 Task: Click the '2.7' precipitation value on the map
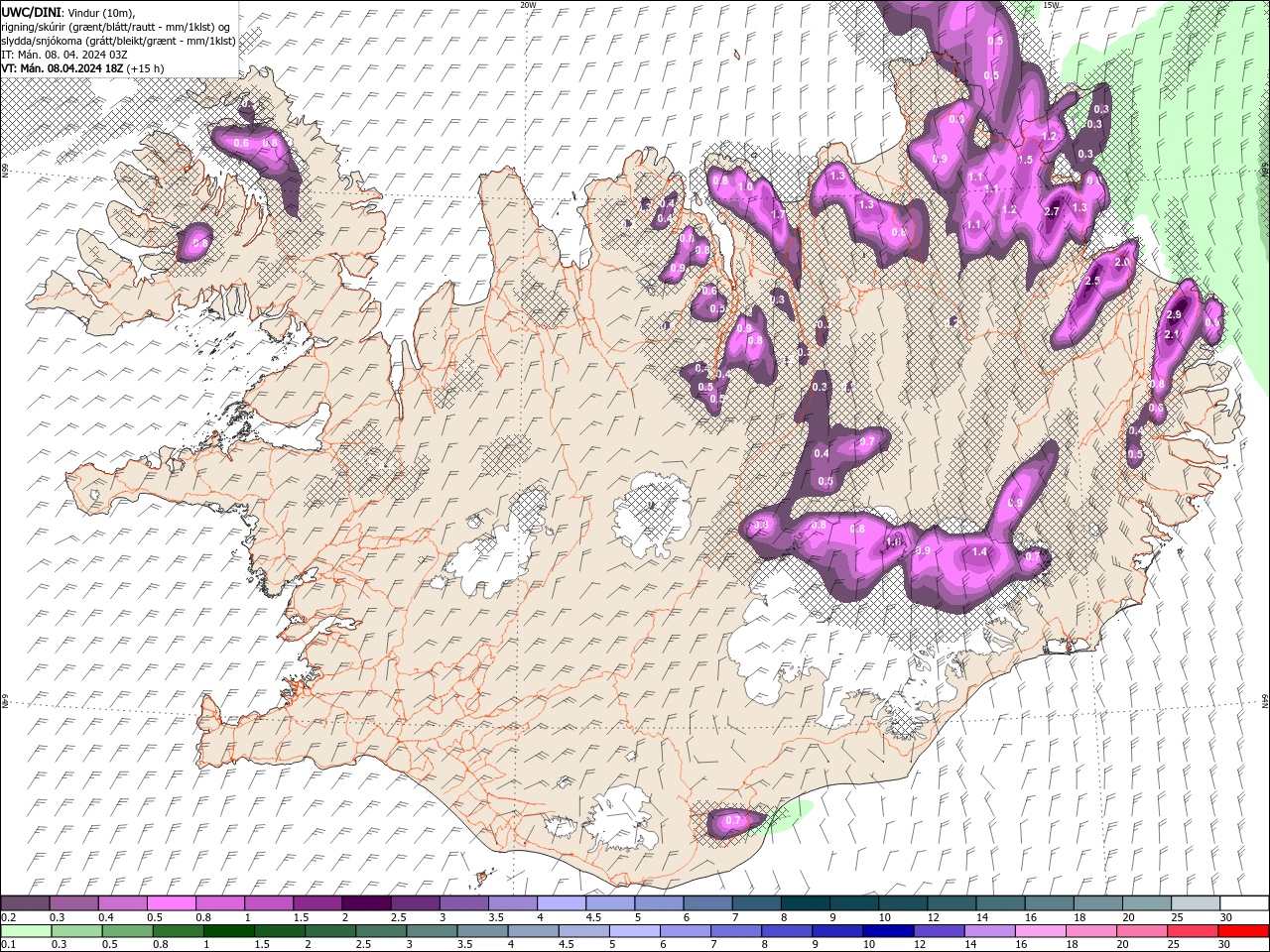(x=1053, y=211)
